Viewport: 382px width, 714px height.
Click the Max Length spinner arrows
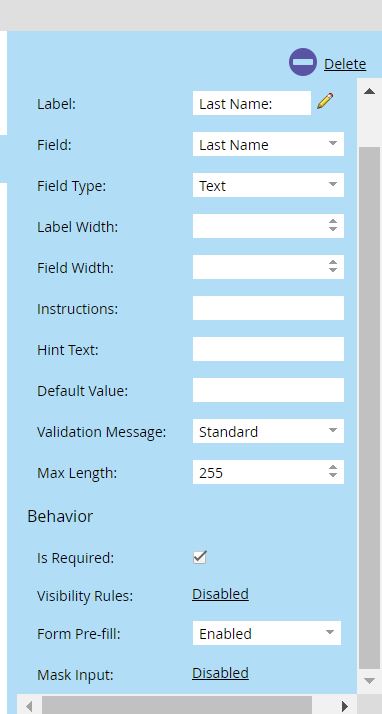(333, 471)
